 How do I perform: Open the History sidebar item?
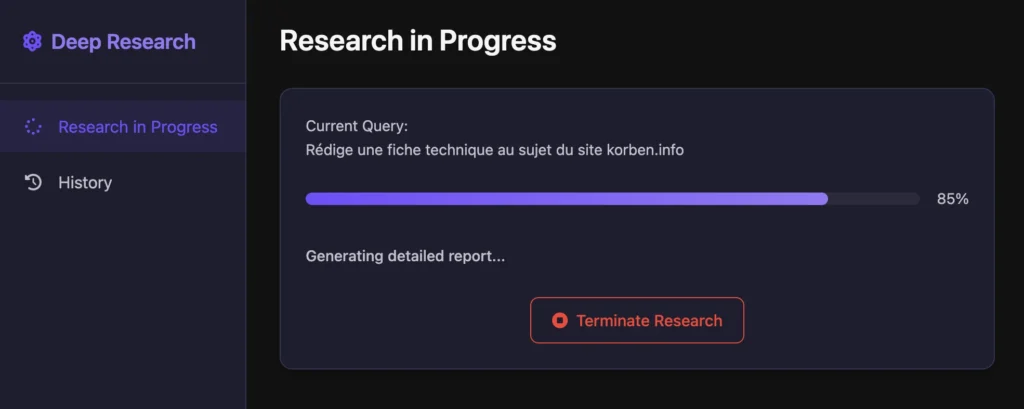point(123,182)
